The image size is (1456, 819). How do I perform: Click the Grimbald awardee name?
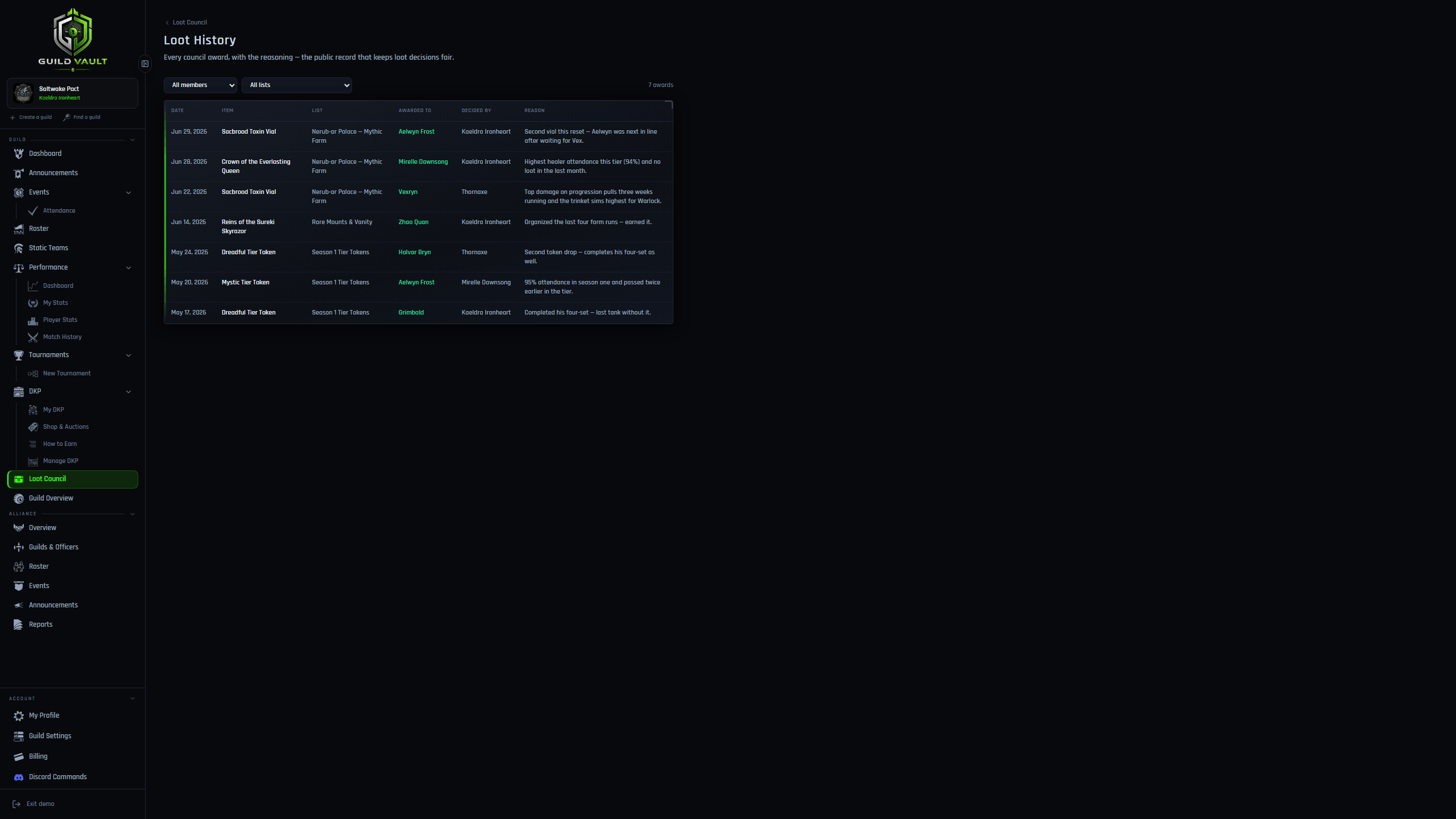(x=411, y=313)
